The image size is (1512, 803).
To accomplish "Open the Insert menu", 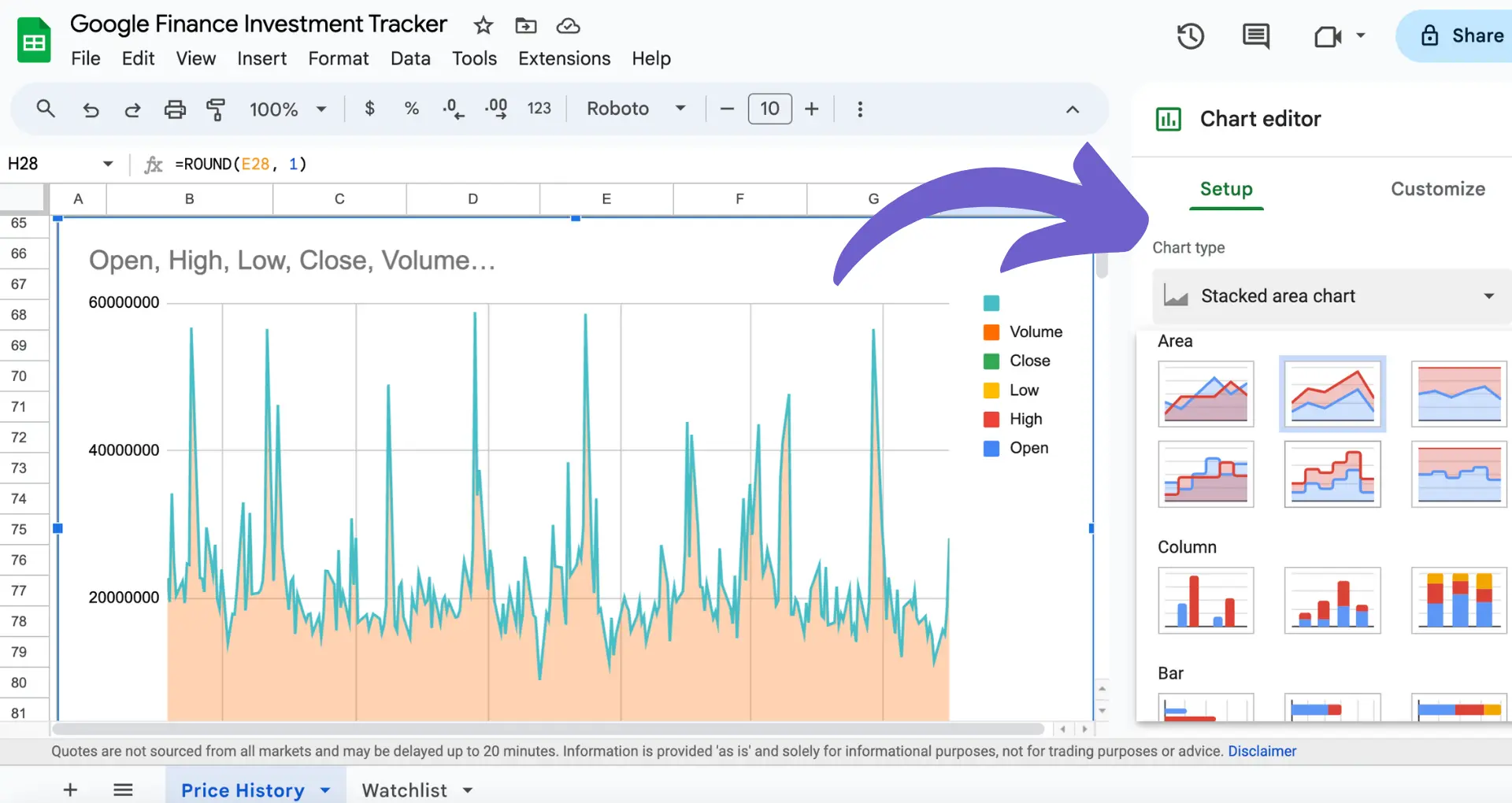I will click(x=261, y=58).
